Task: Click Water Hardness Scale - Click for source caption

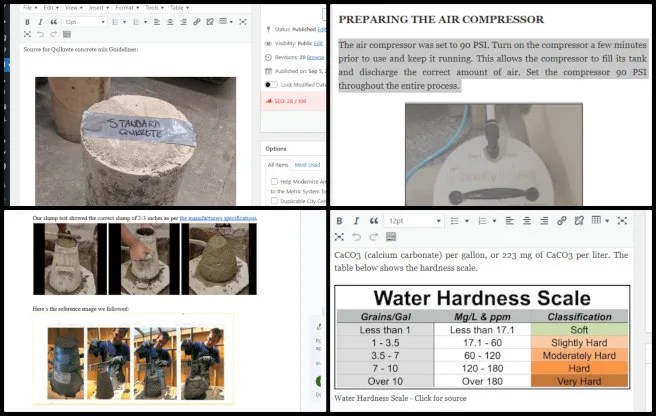Action: coord(400,398)
